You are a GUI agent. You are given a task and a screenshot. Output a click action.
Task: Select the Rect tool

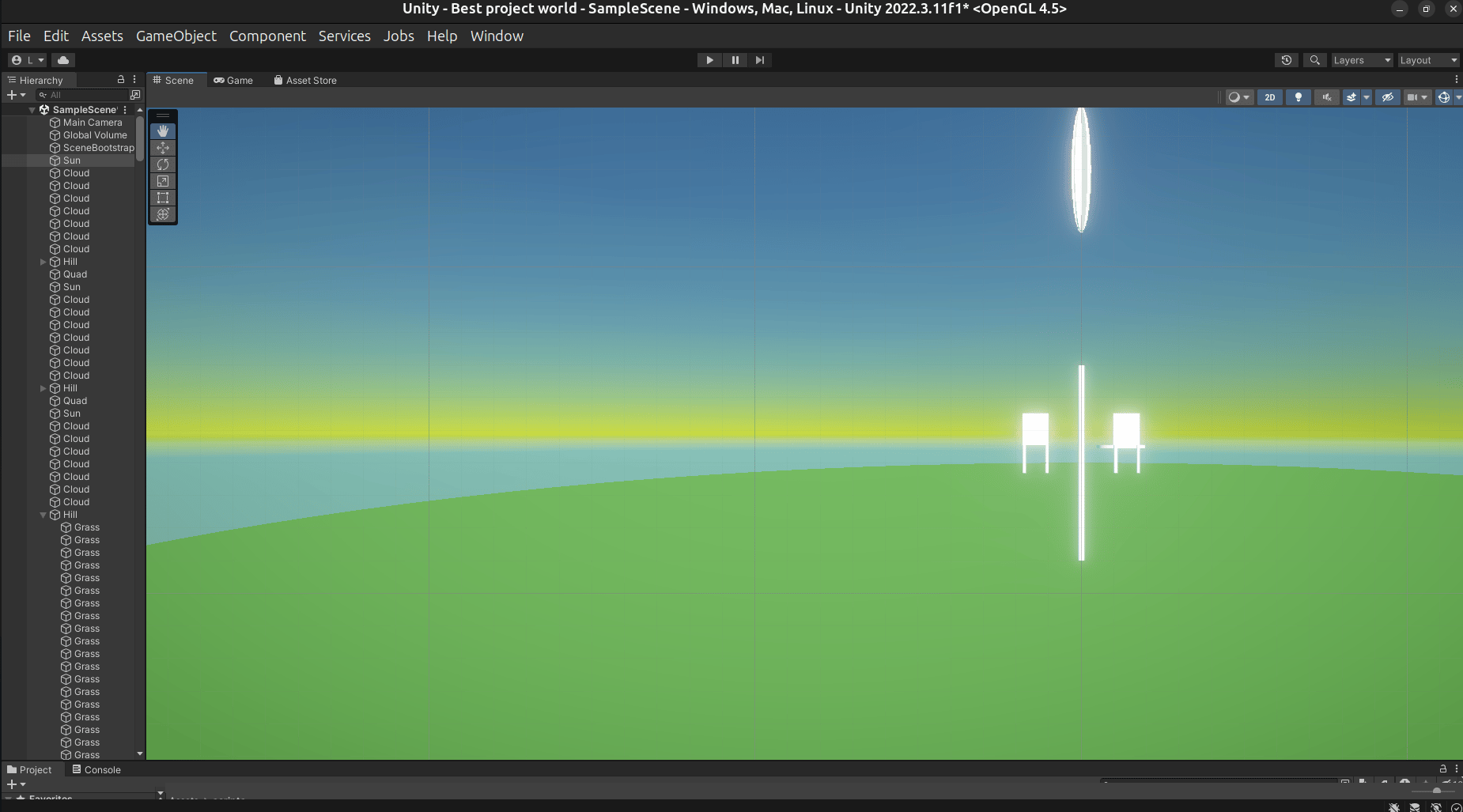point(163,198)
